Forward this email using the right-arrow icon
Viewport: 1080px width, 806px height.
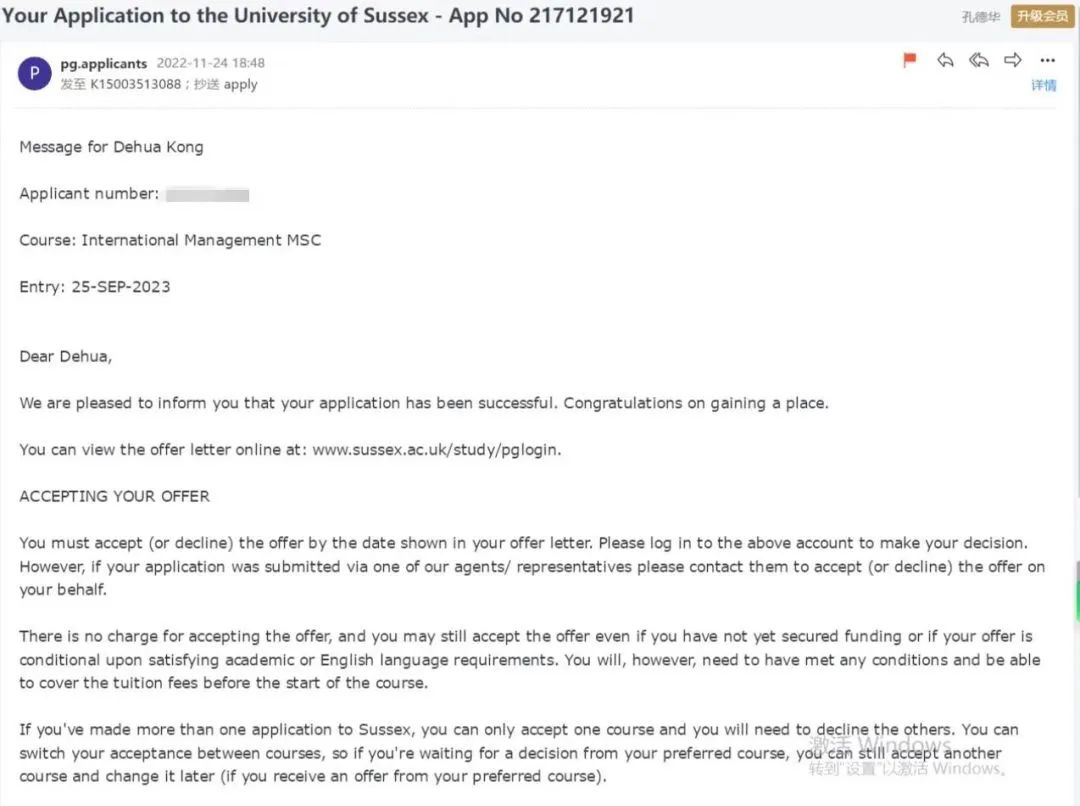1013,61
